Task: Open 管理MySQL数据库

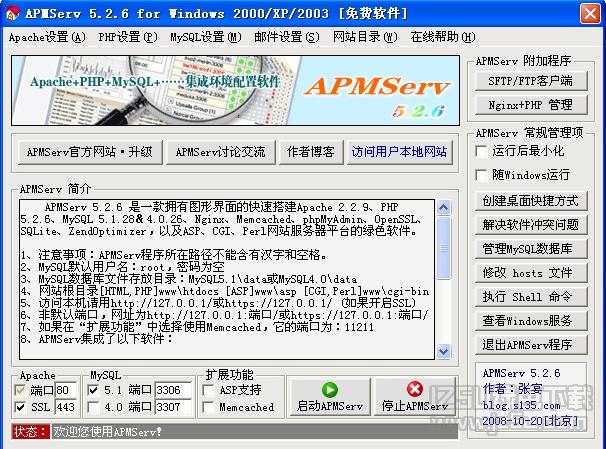Action: click(x=531, y=249)
